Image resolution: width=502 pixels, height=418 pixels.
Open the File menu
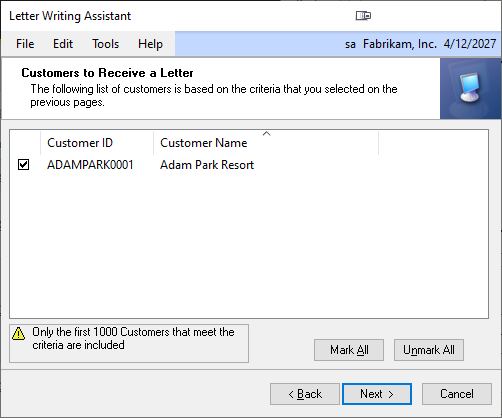point(25,44)
